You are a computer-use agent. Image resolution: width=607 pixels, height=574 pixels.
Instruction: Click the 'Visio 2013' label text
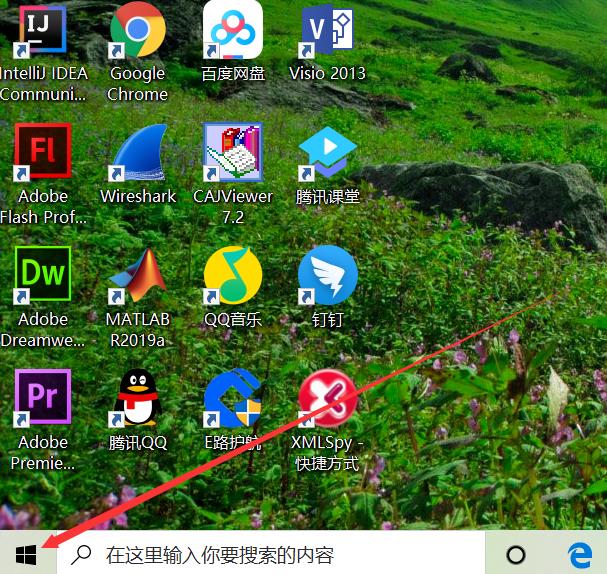(327, 73)
